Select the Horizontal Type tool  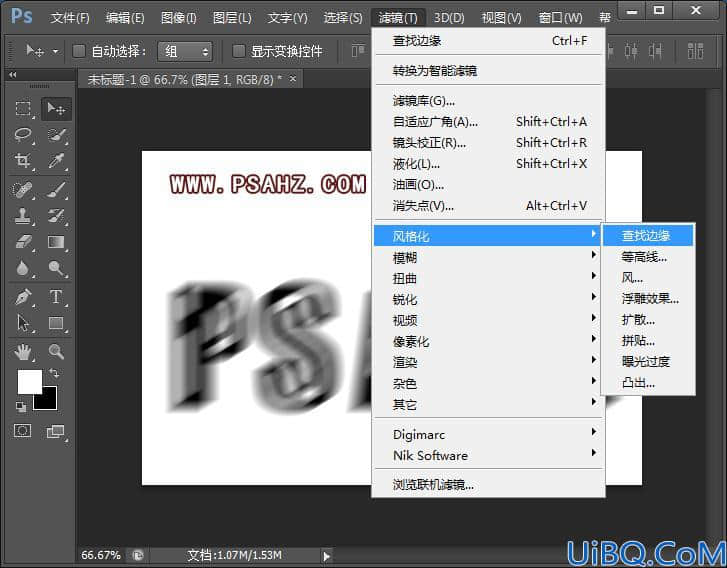[56, 297]
